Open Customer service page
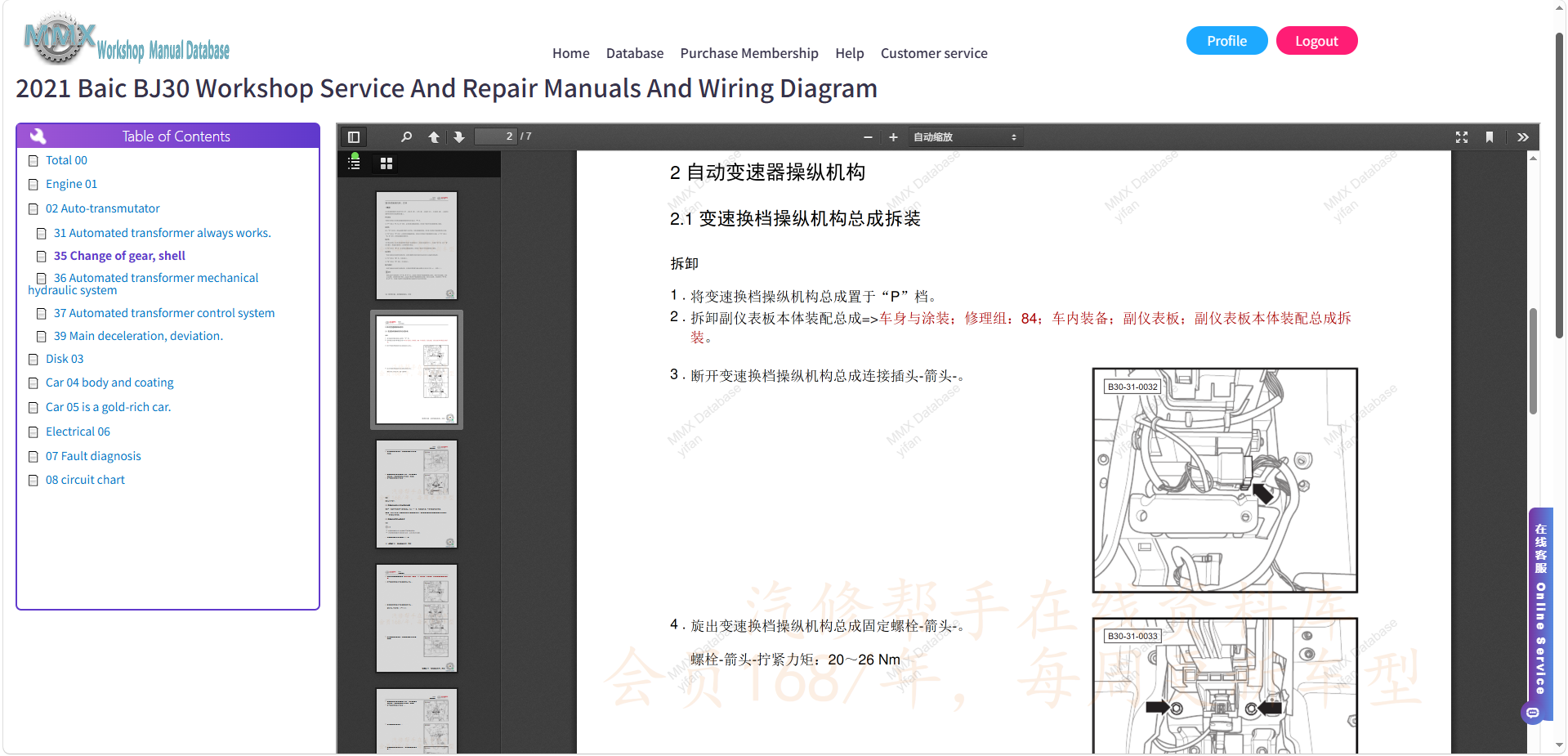Viewport: 1568px width, 756px height. [x=934, y=53]
